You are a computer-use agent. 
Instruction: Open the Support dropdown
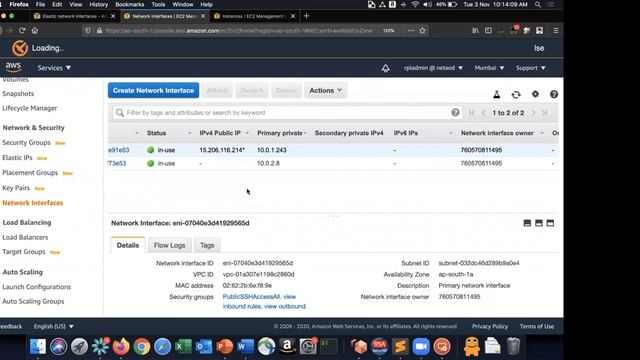click(x=531, y=68)
